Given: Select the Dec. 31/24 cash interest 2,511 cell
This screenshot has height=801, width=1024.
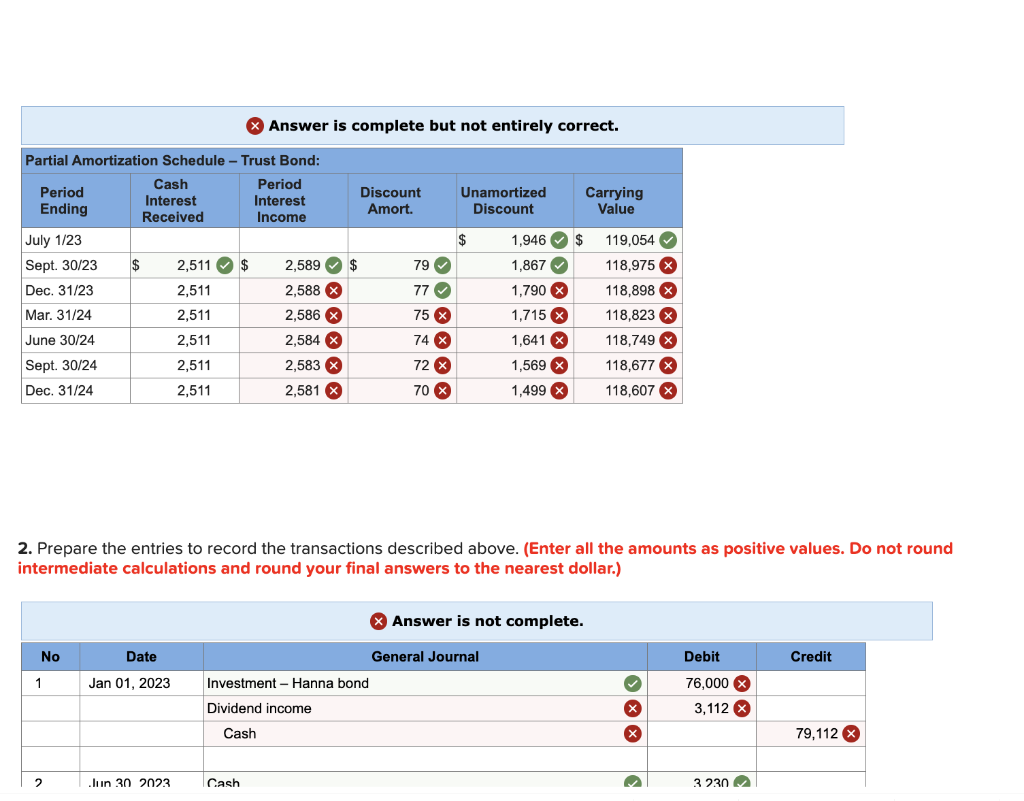Looking at the screenshot, I should click(x=185, y=390).
